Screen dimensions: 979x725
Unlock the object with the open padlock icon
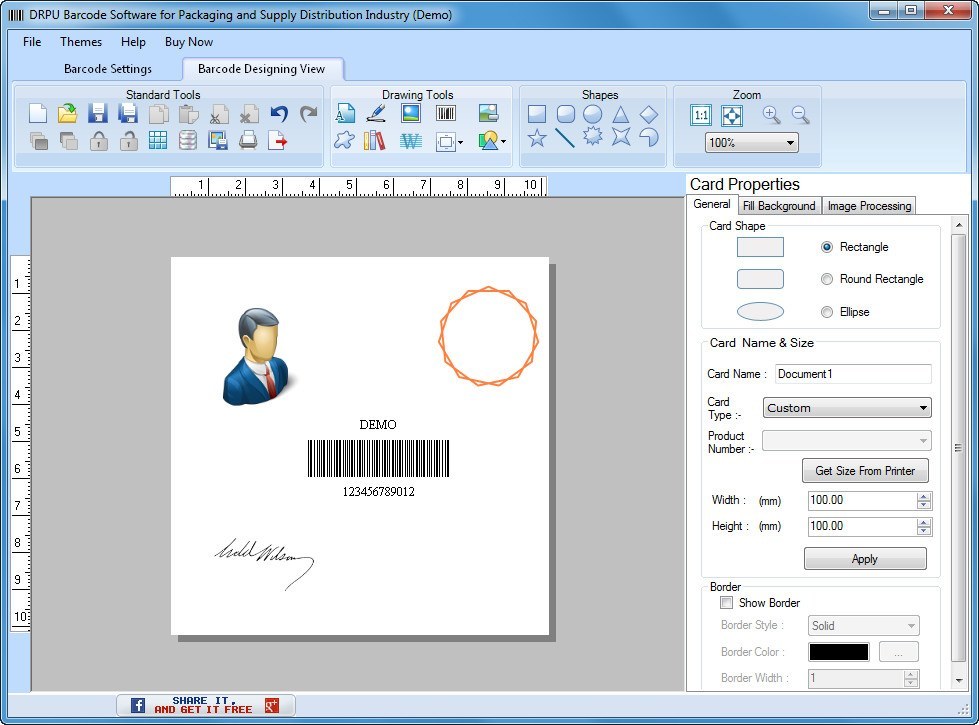coord(129,141)
